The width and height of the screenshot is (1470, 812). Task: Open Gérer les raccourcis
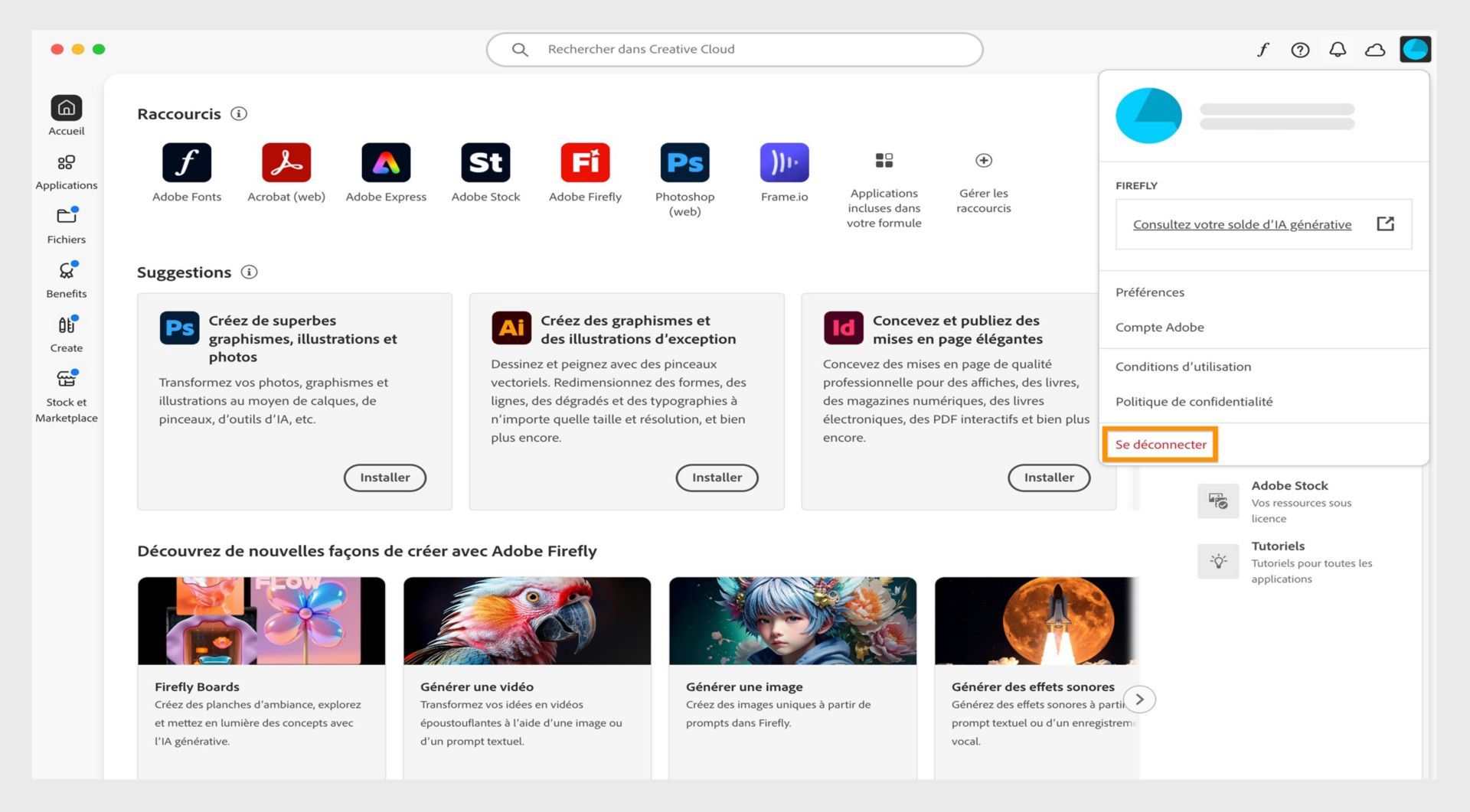click(983, 162)
